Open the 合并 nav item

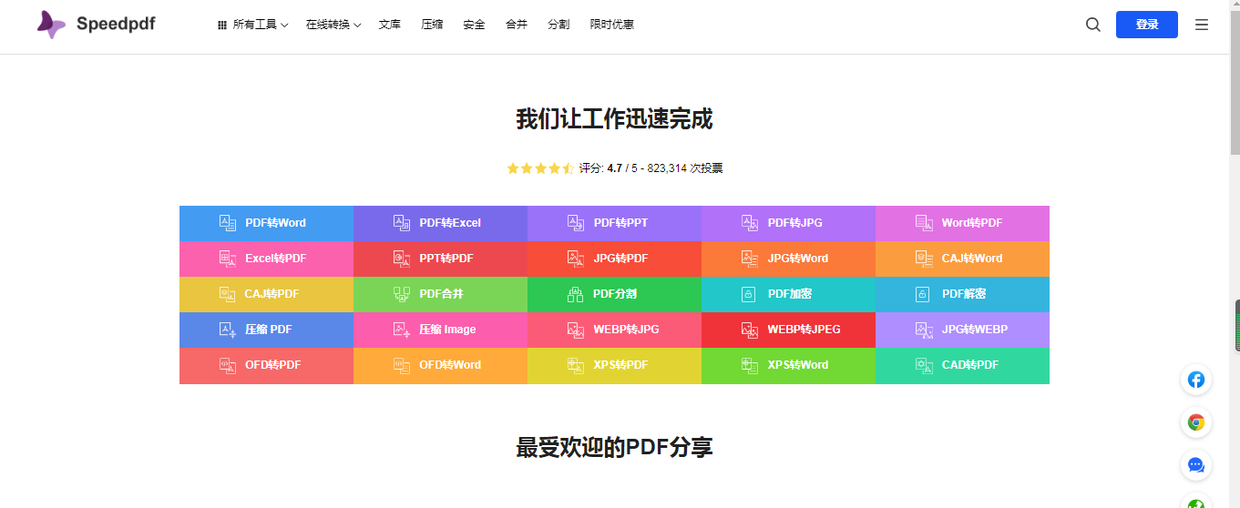pyautogui.click(x=516, y=24)
